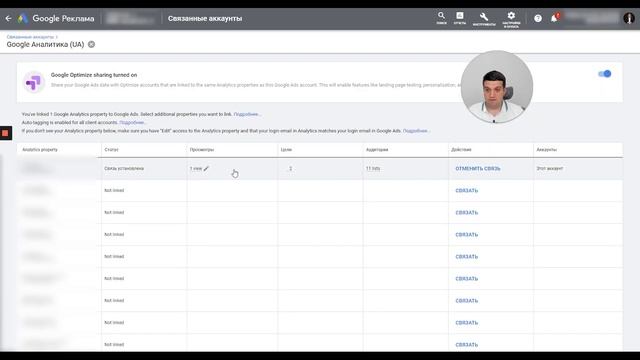Open the user profile avatar

[629, 18]
